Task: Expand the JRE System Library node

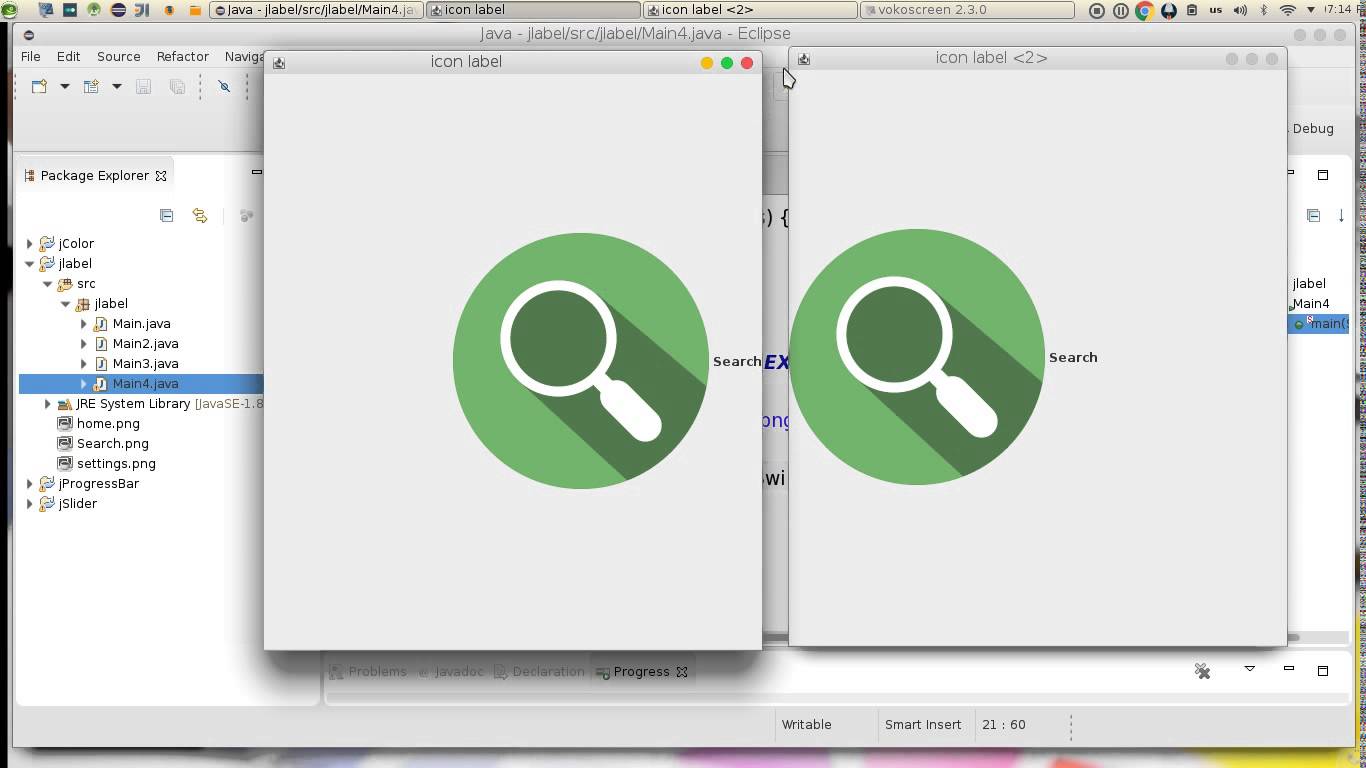Action: click(48, 403)
